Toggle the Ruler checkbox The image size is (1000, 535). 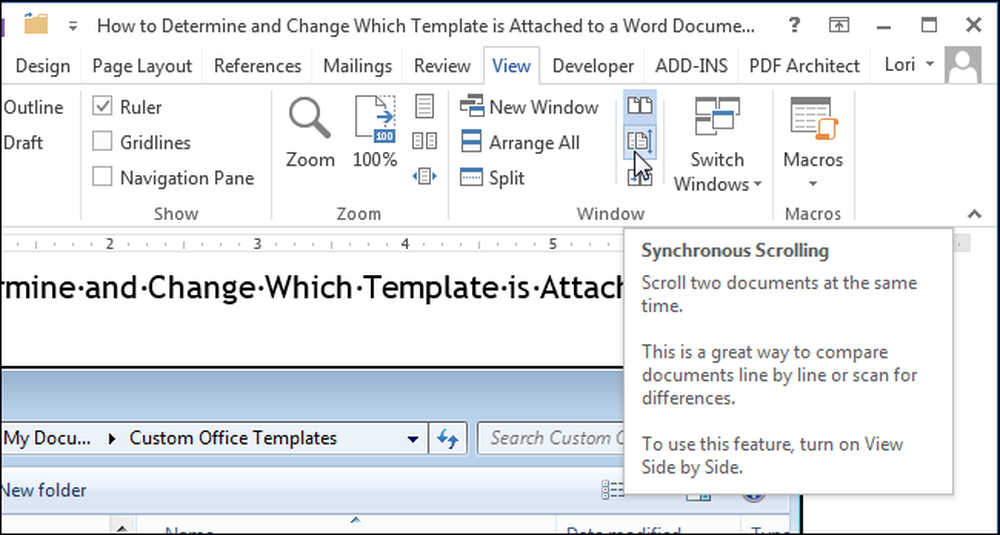point(102,106)
